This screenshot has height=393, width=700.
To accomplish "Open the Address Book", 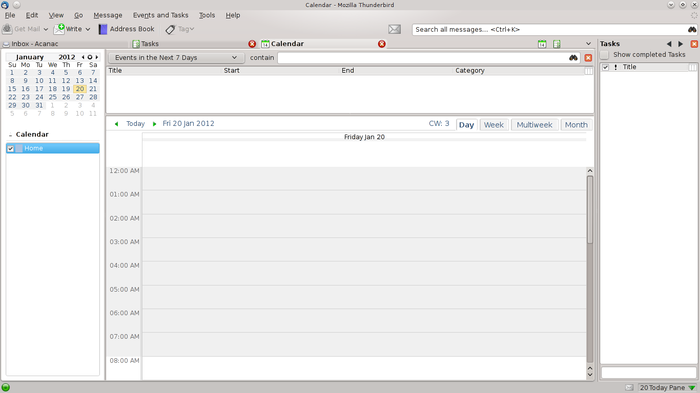I will (127, 29).
